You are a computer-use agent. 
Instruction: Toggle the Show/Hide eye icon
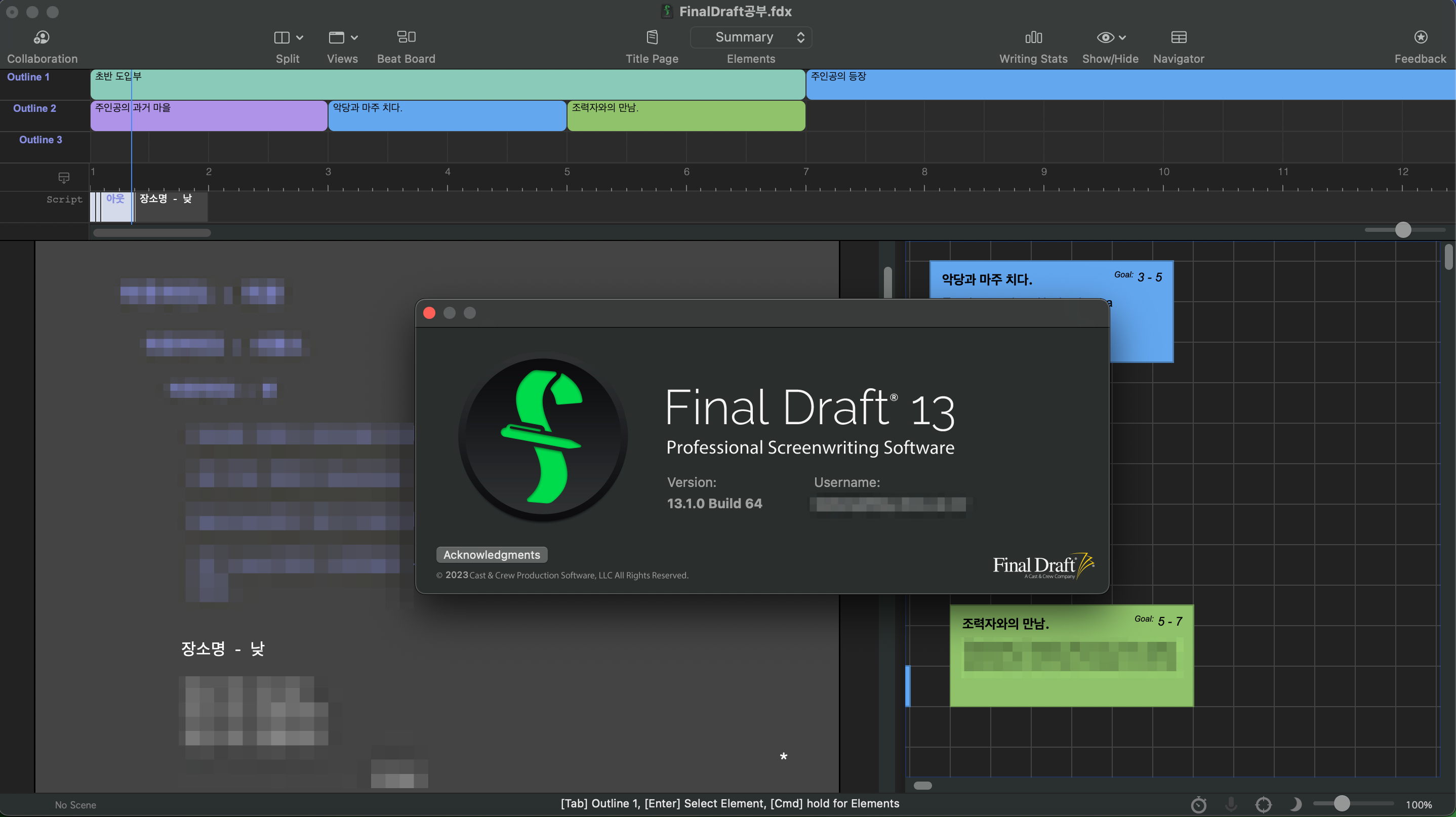(x=1105, y=37)
